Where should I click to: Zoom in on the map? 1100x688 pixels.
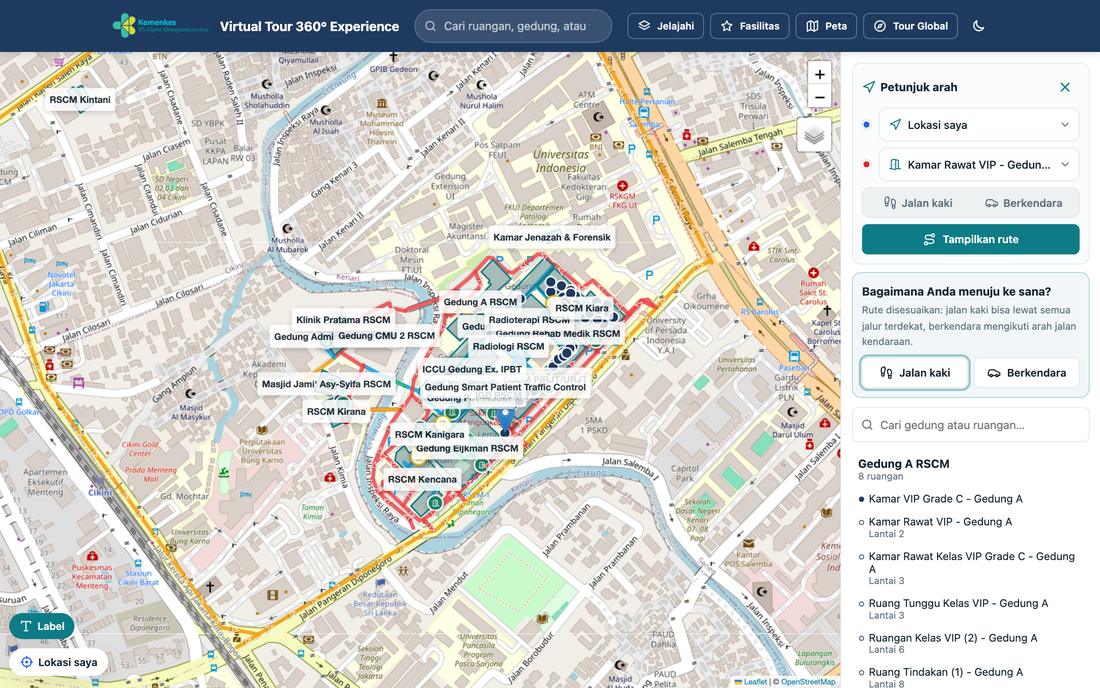(x=819, y=74)
